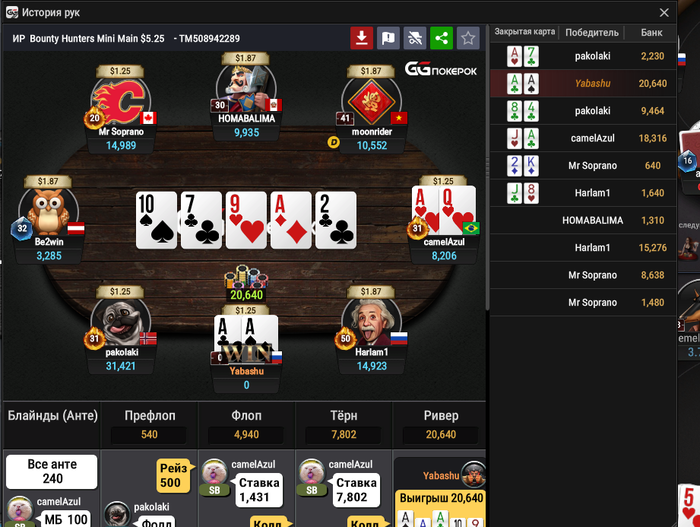Open pakolaki 2,230 hand in the list

583,56
